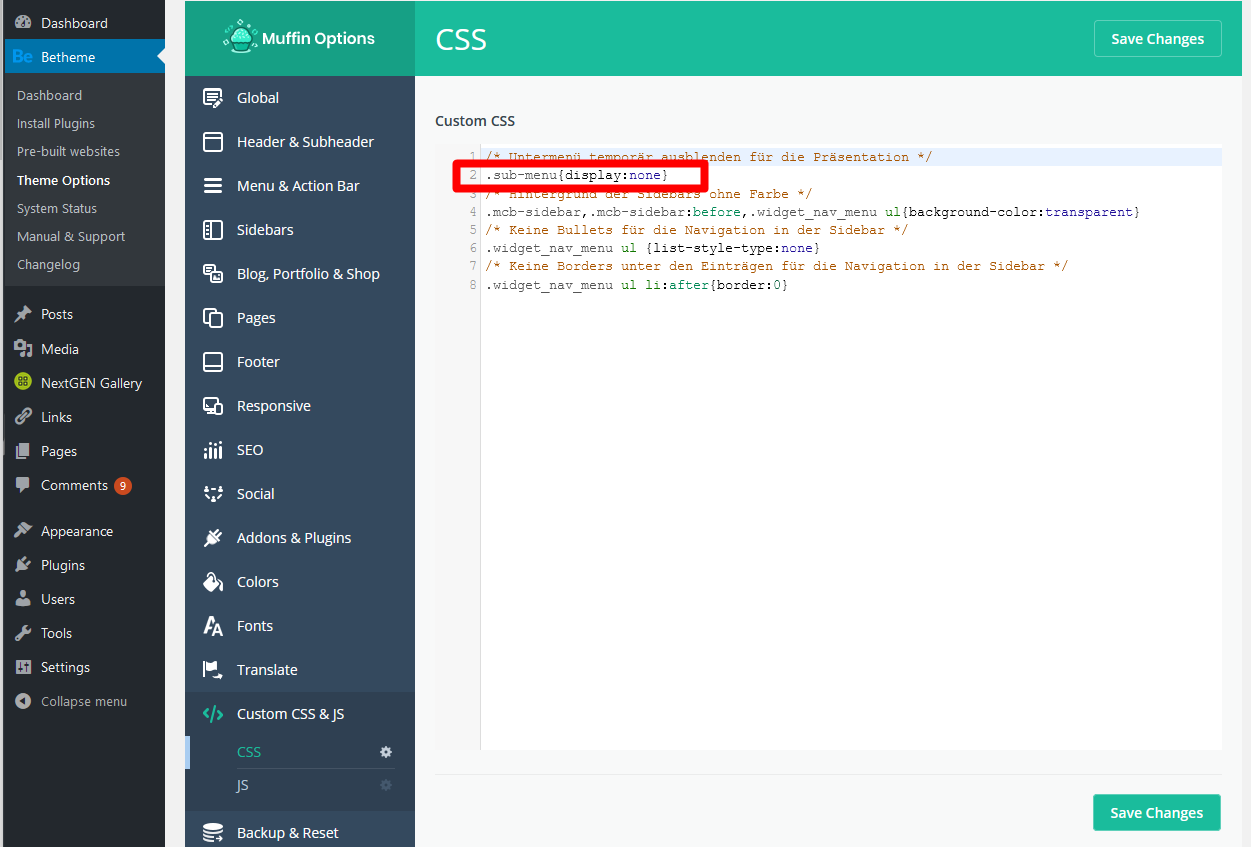Image resolution: width=1251 pixels, height=847 pixels.
Task: Click the Pages copy icon in Muffin Options
Action: 213,318
